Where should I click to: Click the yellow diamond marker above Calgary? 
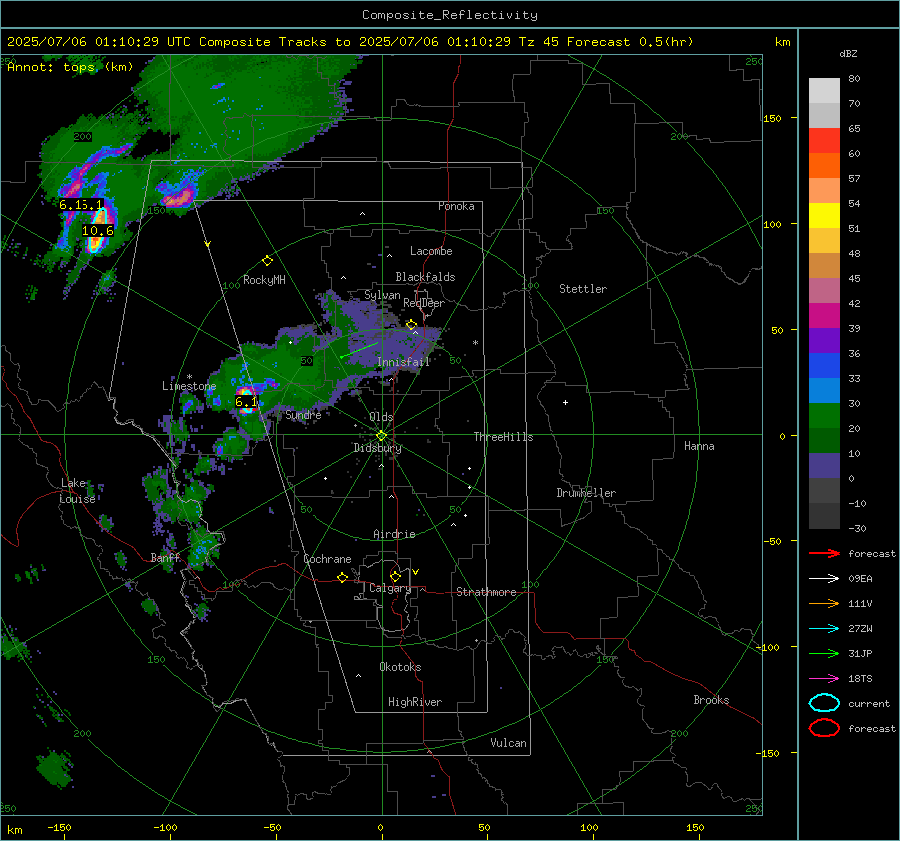395,576
